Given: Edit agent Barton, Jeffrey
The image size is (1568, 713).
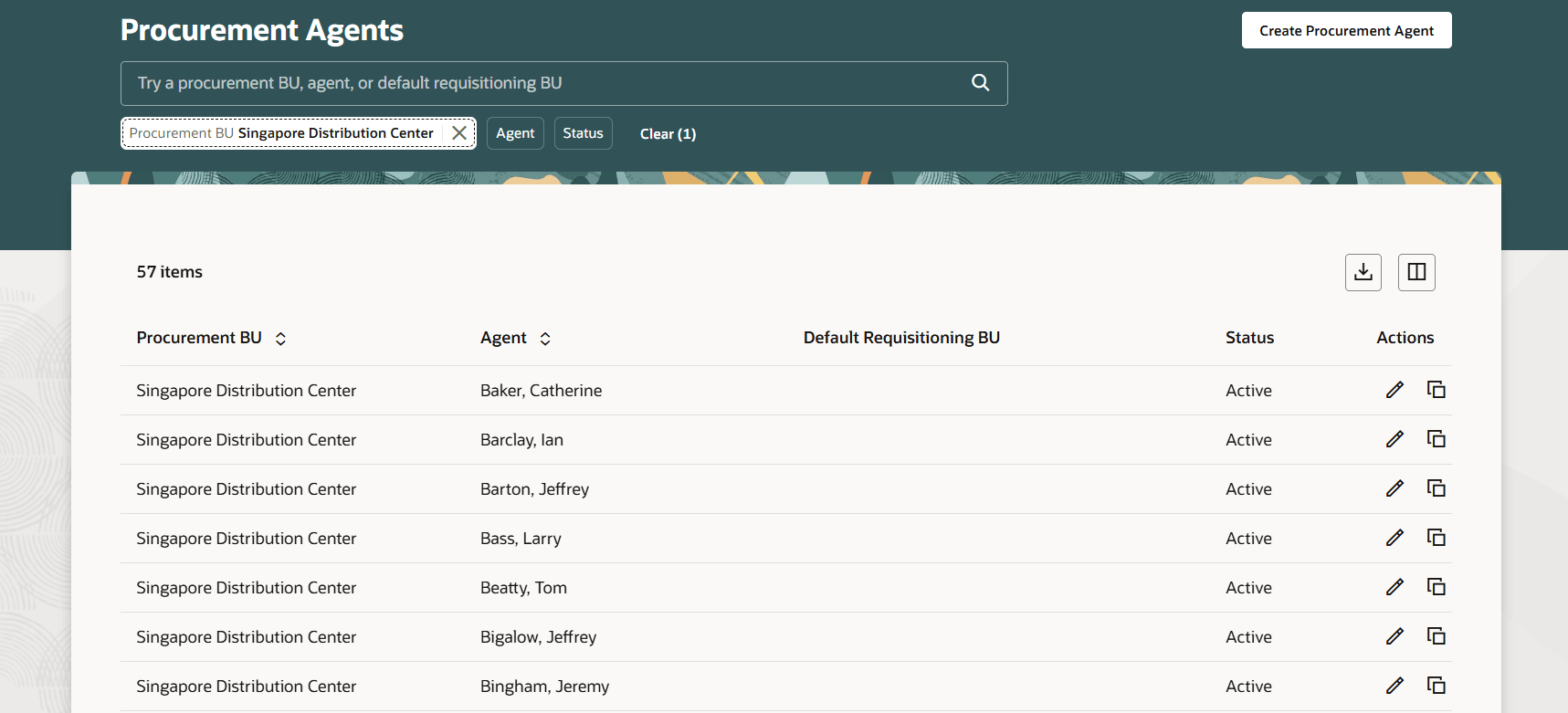Looking at the screenshot, I should pyautogui.click(x=1394, y=488).
